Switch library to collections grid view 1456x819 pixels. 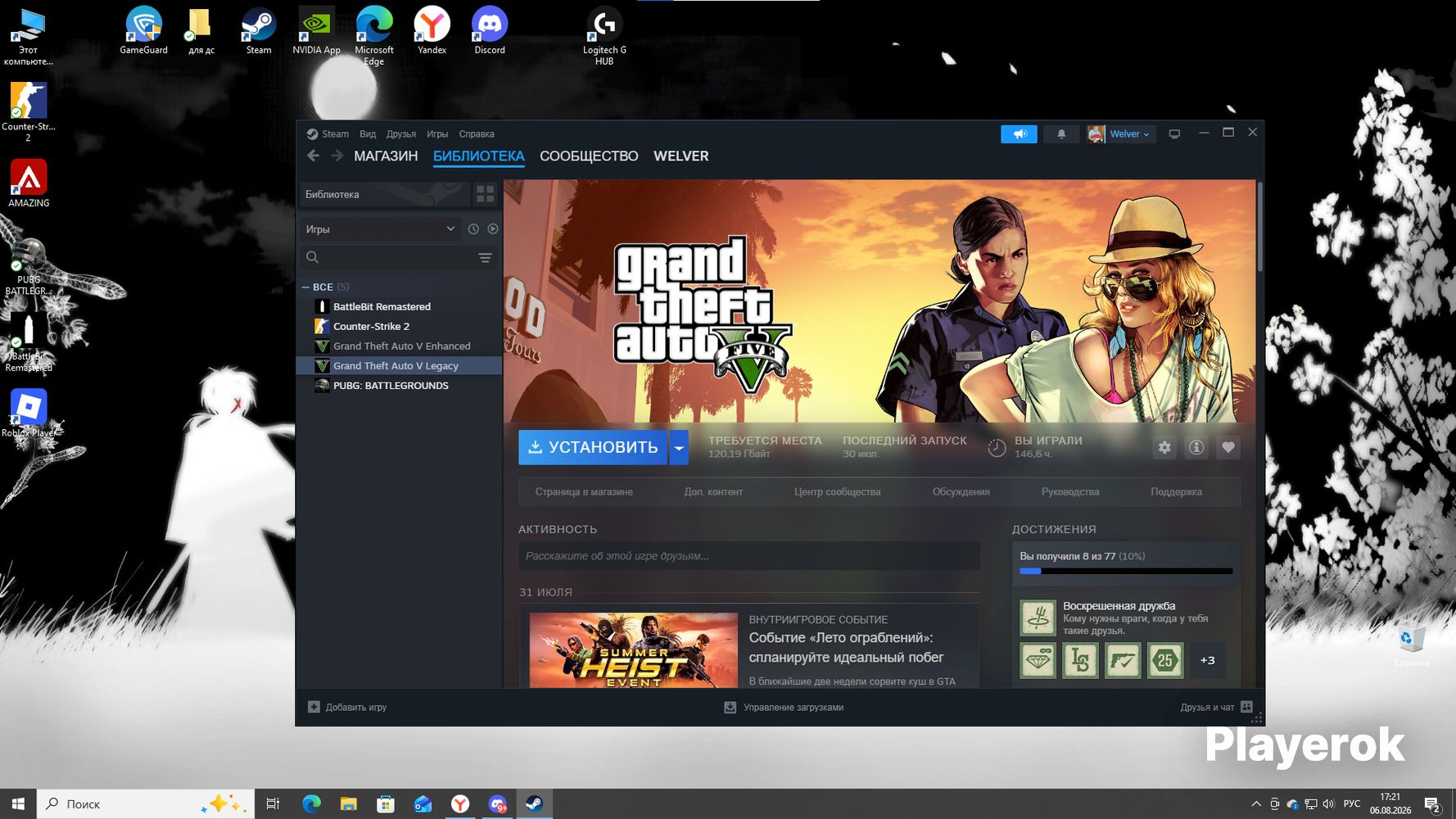click(x=486, y=194)
